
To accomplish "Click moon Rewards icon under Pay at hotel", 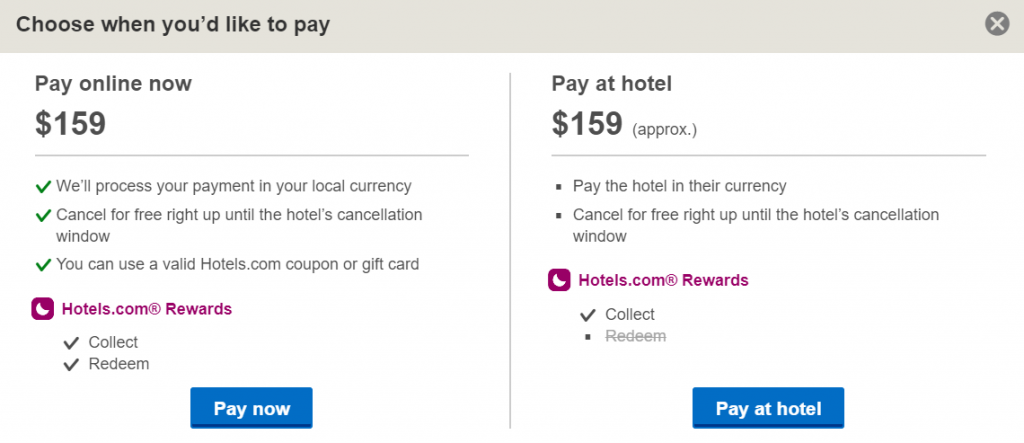I will pos(560,280).
